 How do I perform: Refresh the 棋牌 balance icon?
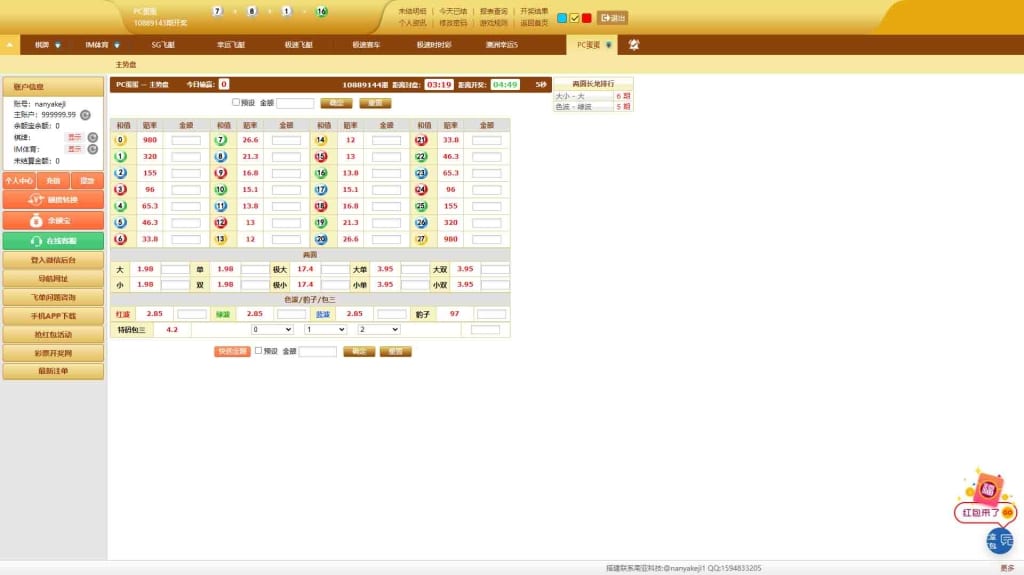pos(93,137)
